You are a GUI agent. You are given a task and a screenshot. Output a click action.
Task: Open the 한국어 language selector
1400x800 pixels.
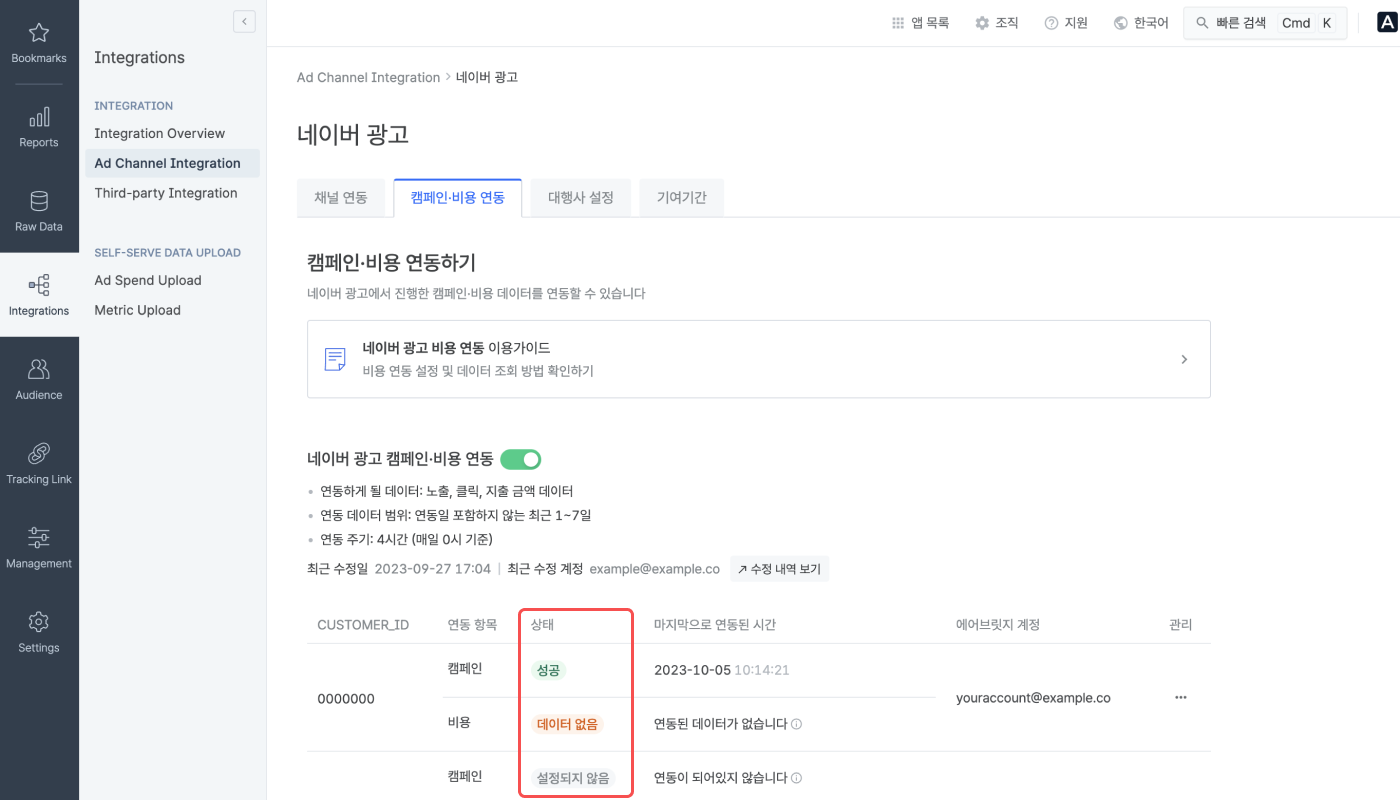1141,23
